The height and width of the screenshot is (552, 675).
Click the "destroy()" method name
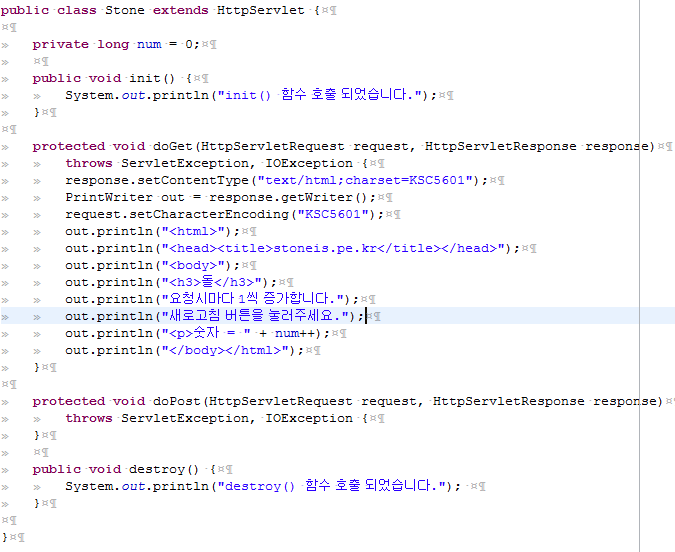pyautogui.click(x=164, y=469)
